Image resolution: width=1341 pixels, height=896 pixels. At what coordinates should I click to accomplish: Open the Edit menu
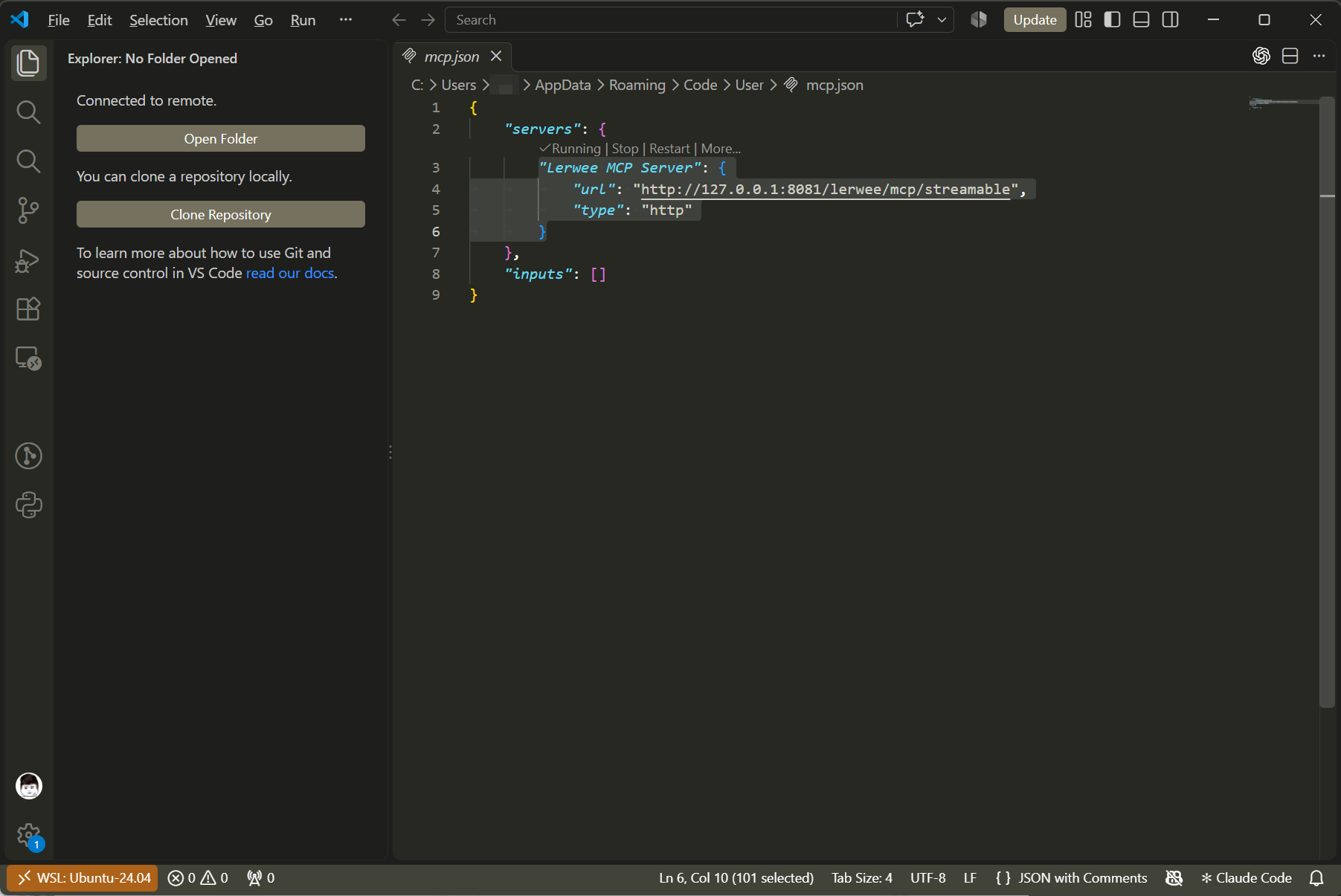point(100,20)
